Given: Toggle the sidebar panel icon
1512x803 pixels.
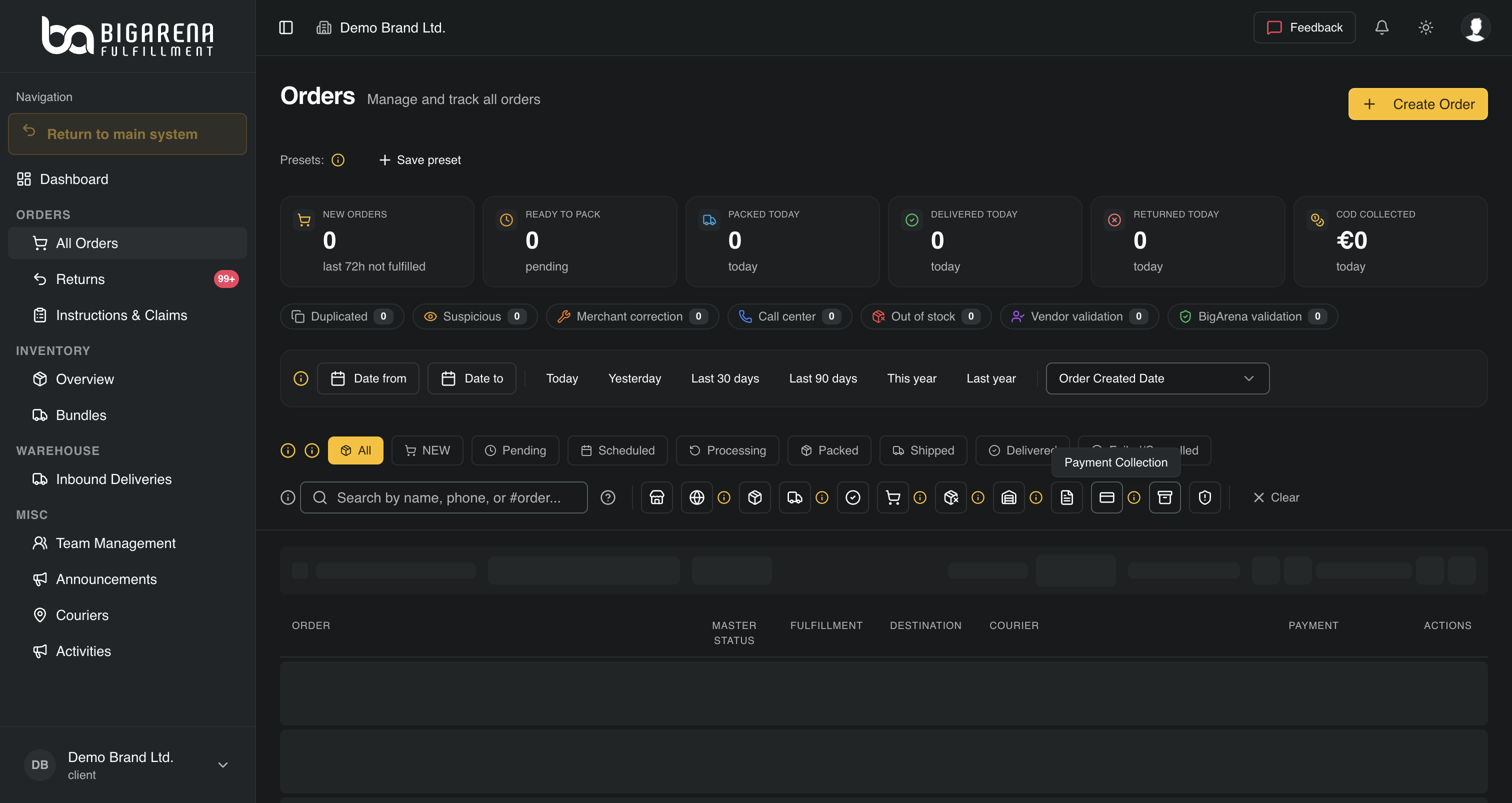Looking at the screenshot, I should (x=286, y=27).
